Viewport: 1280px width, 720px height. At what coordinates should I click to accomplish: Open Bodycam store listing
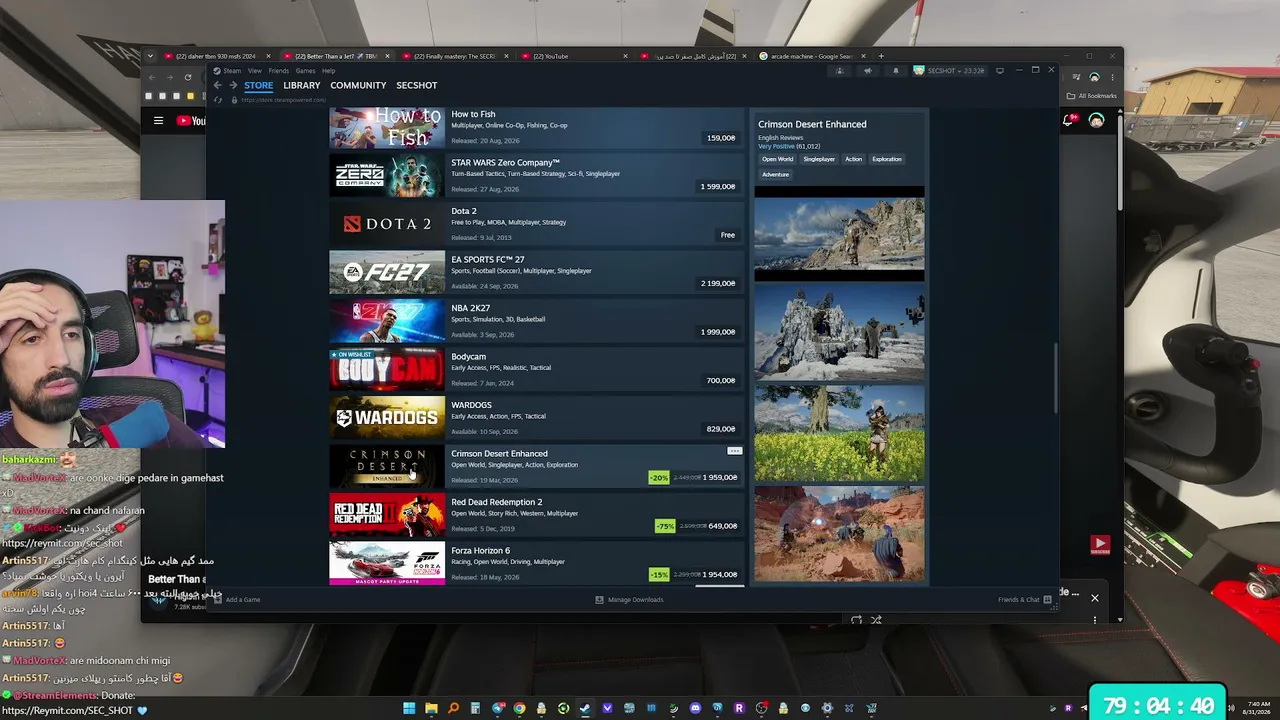(x=538, y=369)
